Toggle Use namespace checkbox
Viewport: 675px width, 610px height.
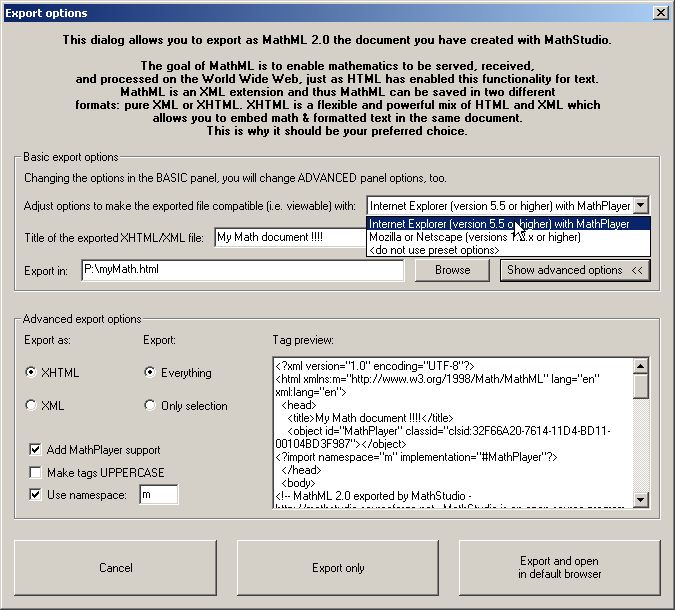click(35, 495)
